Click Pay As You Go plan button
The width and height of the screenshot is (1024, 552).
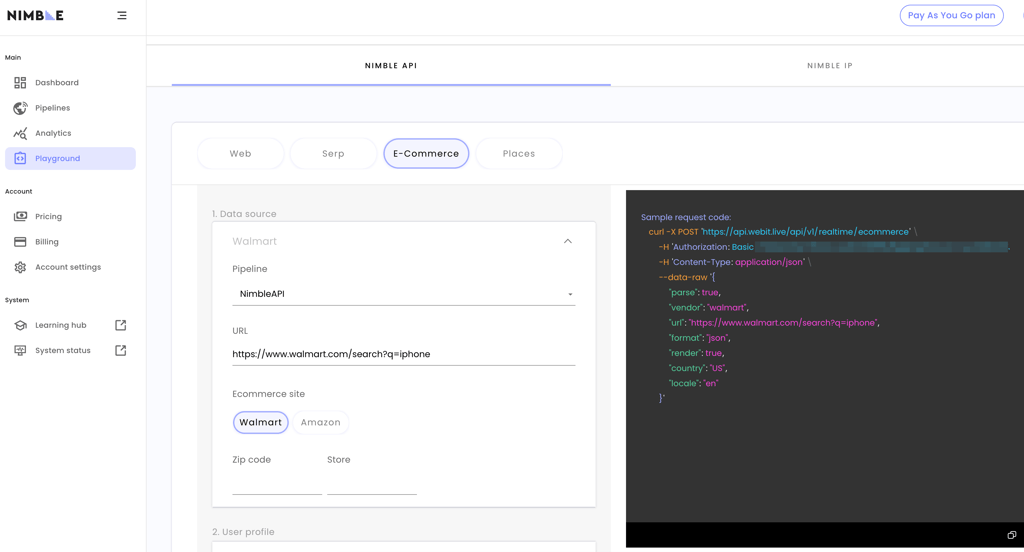point(952,15)
